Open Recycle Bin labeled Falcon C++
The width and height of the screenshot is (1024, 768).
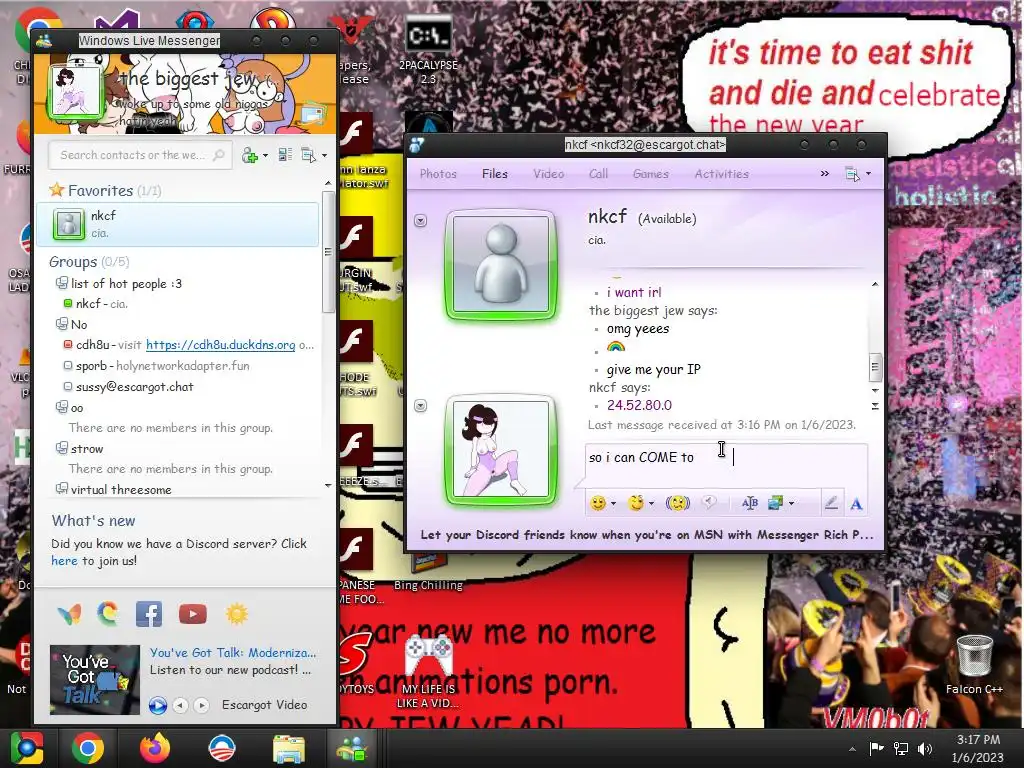pyautogui.click(x=974, y=664)
